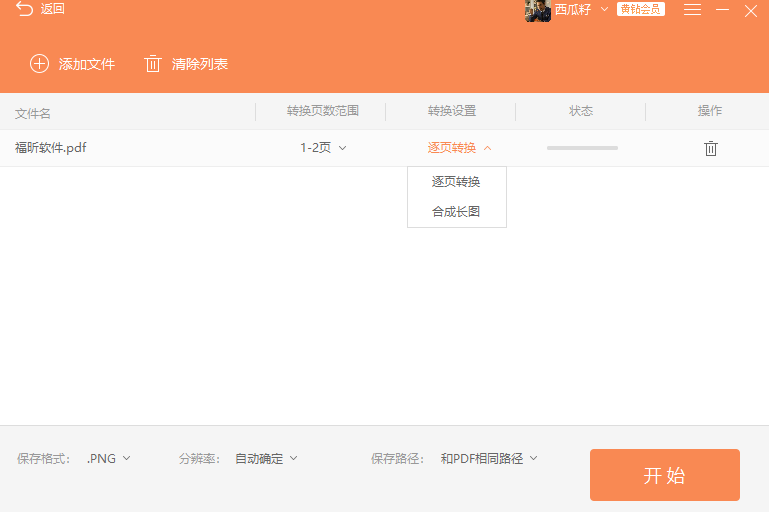Delete 福昕软件.pdf with trash icon
769x512 pixels.
click(711, 148)
